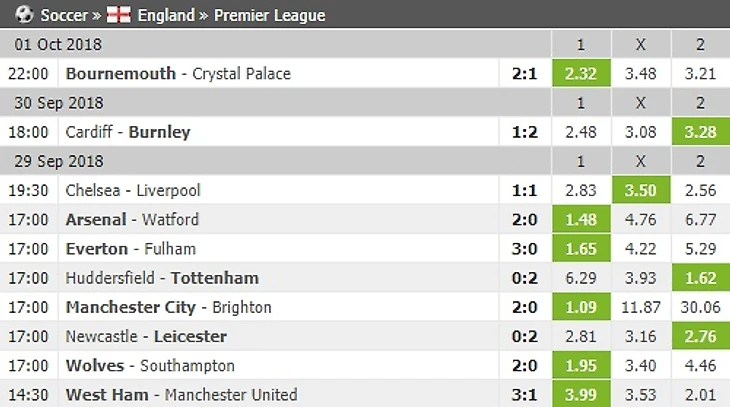Open the Soccer breadcrumb link

tap(62, 15)
